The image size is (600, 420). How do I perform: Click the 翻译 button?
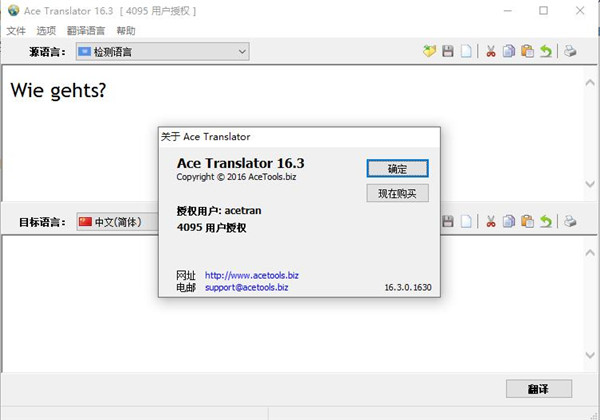[x=539, y=389]
